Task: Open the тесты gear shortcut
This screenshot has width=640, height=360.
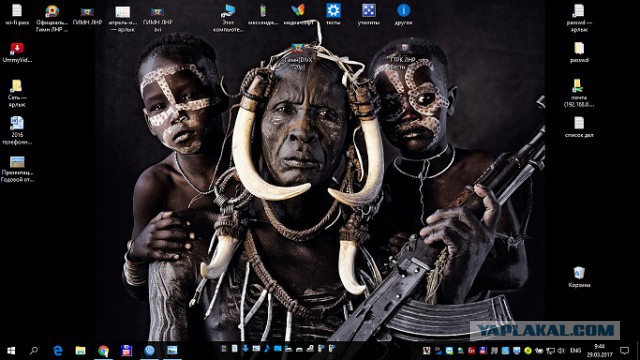Action: [x=333, y=14]
